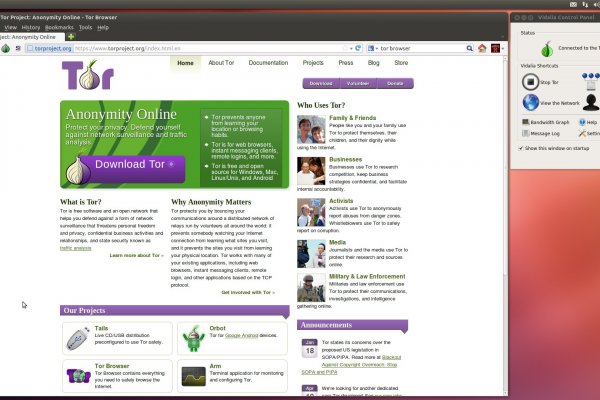Image resolution: width=600 pixels, height=400 pixels.
Task: Click the Stop Tor icon in Vidalia
Action: tap(529, 80)
